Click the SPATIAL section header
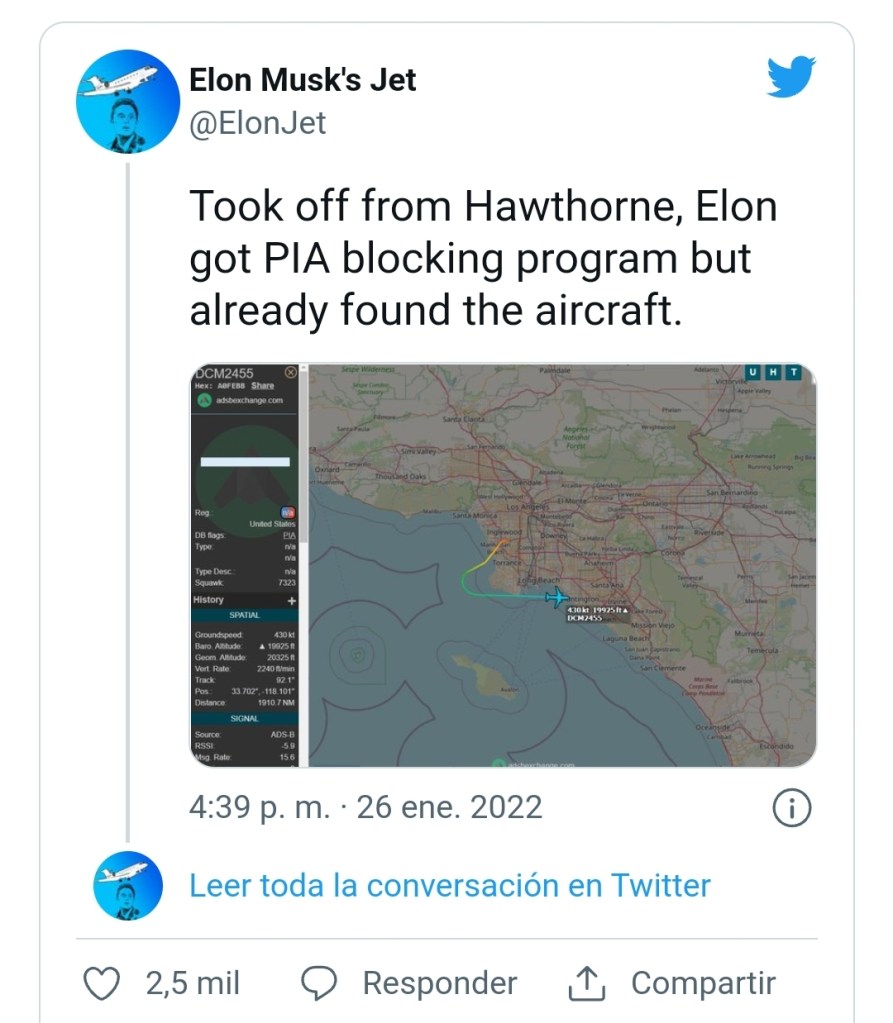This screenshot has height=1023, width=893. [x=244, y=615]
